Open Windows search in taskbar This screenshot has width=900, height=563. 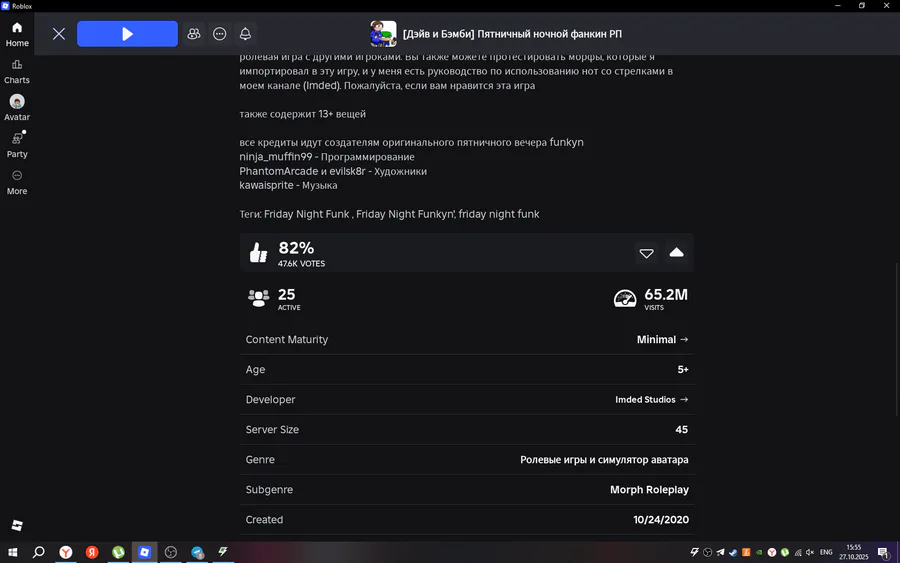[x=38, y=552]
